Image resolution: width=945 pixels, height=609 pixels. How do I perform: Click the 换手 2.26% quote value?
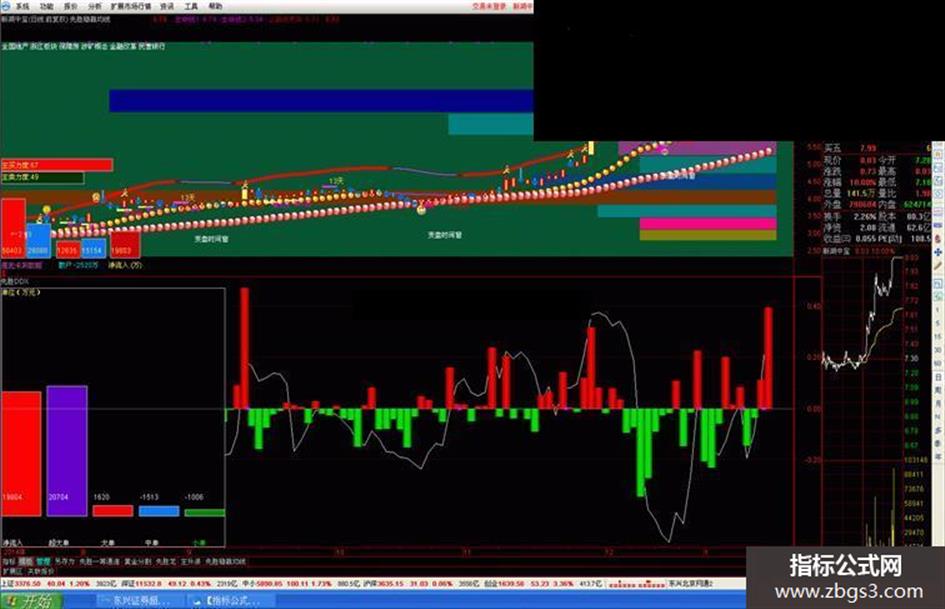865,216
